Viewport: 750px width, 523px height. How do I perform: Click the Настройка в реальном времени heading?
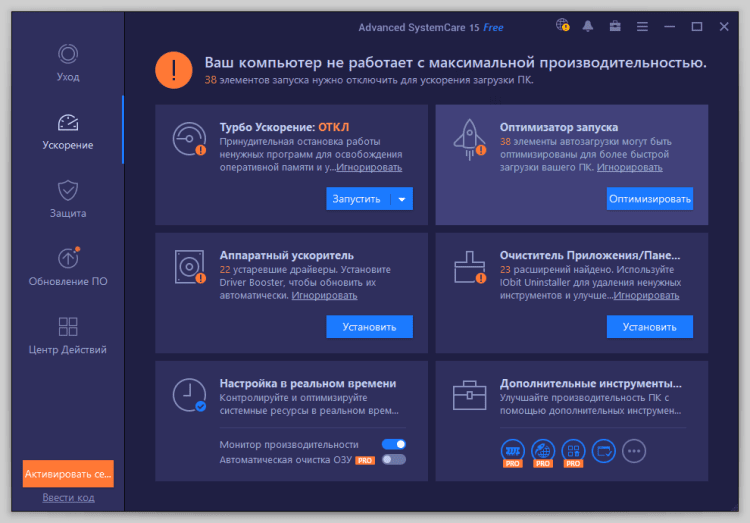(x=308, y=384)
